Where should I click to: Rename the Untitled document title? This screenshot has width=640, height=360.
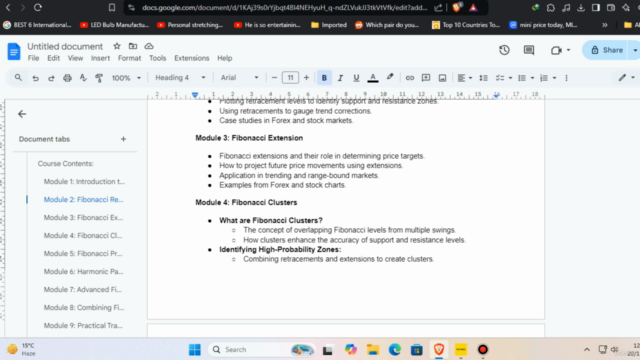click(65, 46)
